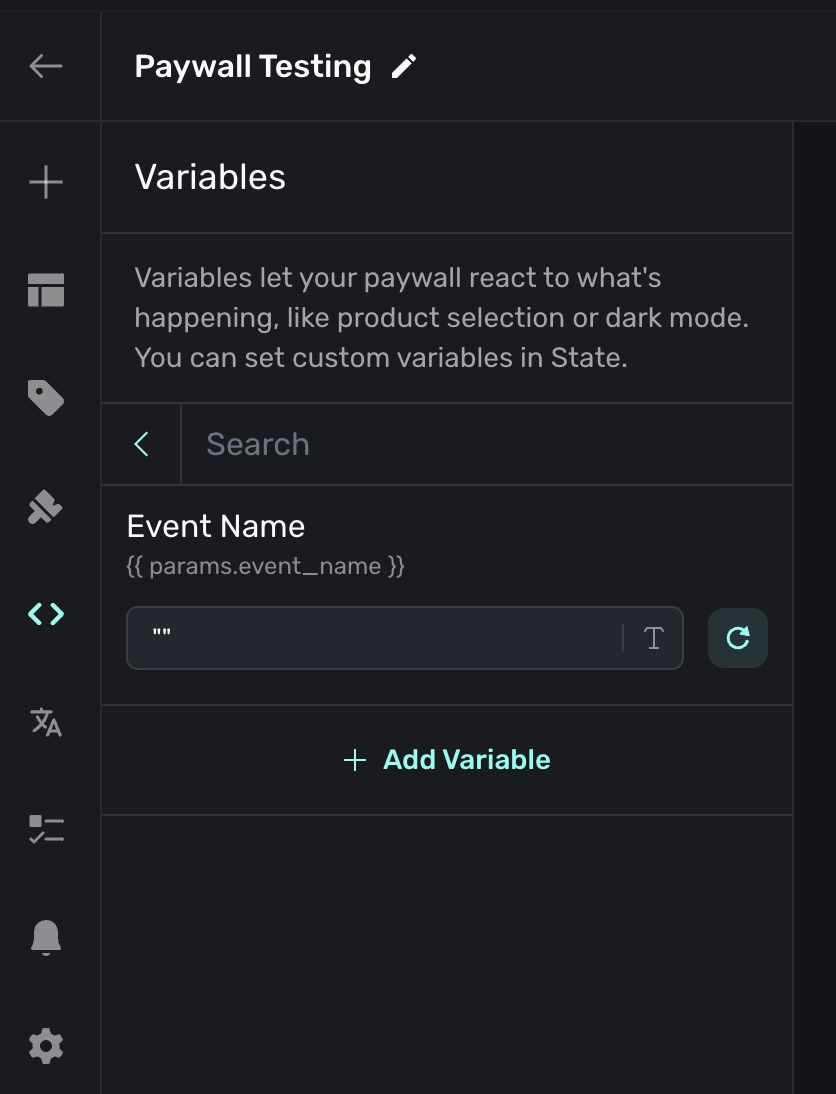Click the pencil icon to rename paywall
The image size is (836, 1094).
pos(404,67)
